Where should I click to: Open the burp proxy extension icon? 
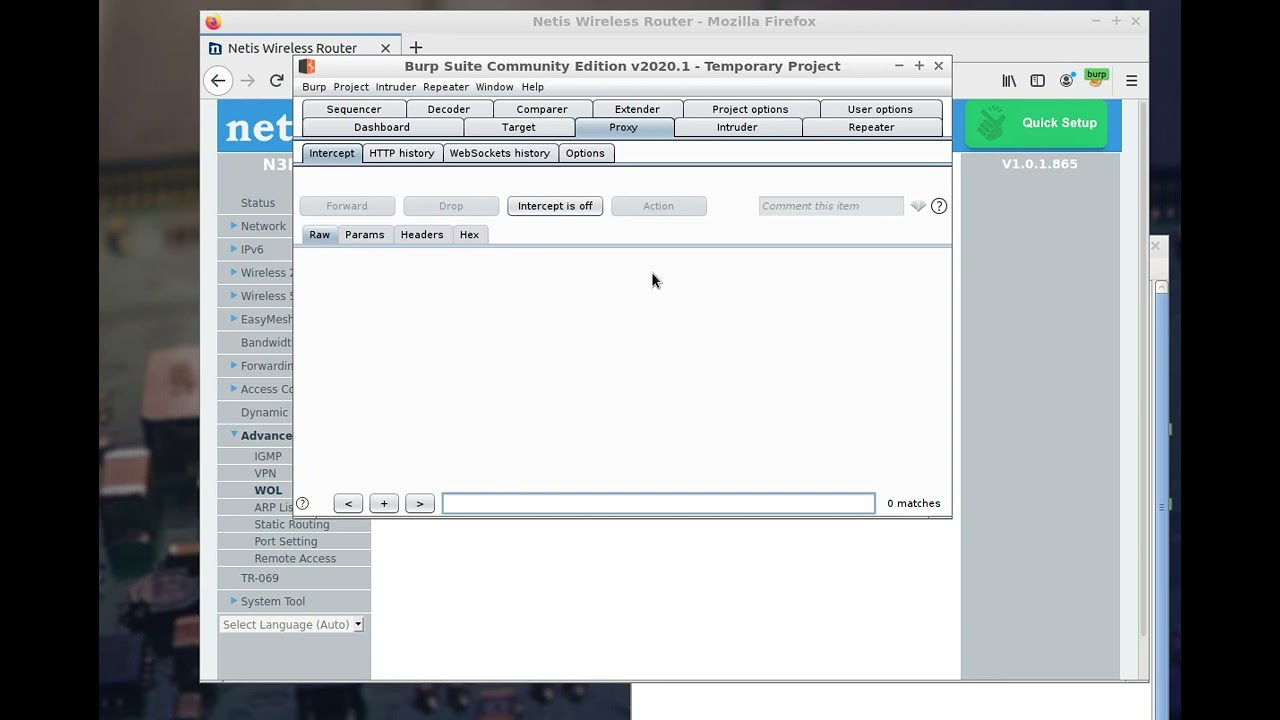coord(1097,78)
